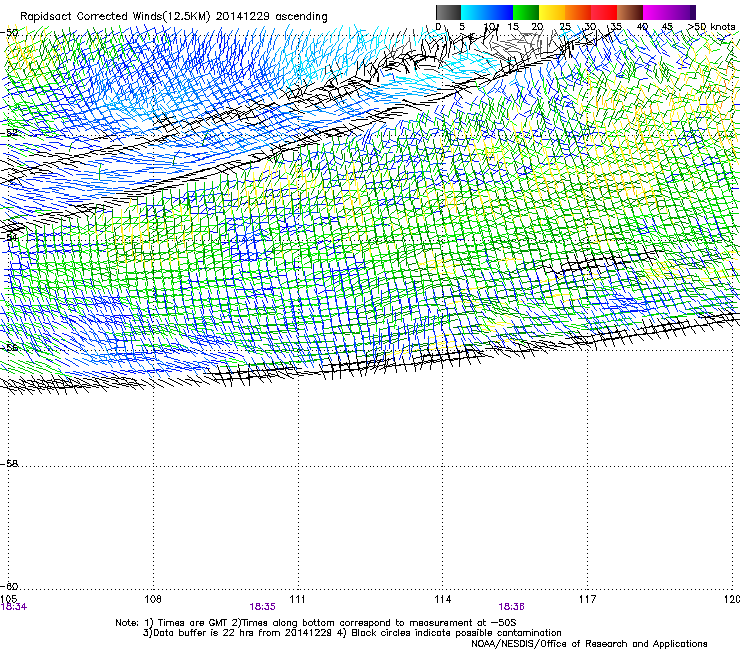
Task: Click the green 15-20 knots legend swatch
Action: [x=526, y=12]
